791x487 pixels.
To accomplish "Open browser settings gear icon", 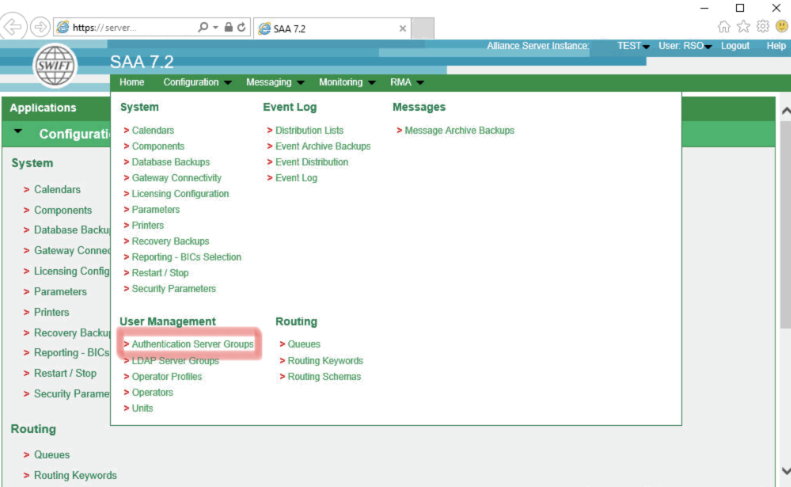I will [762, 27].
